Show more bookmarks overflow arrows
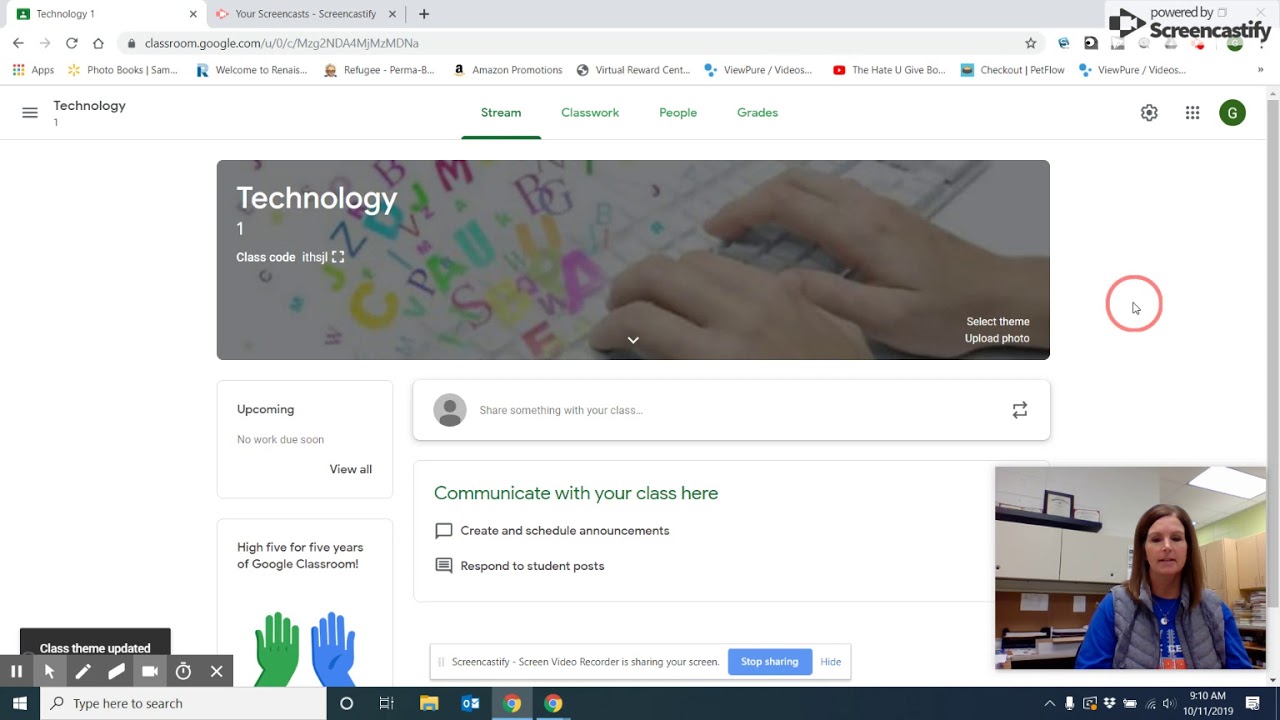Viewport: 1280px width, 720px height. (1260, 70)
